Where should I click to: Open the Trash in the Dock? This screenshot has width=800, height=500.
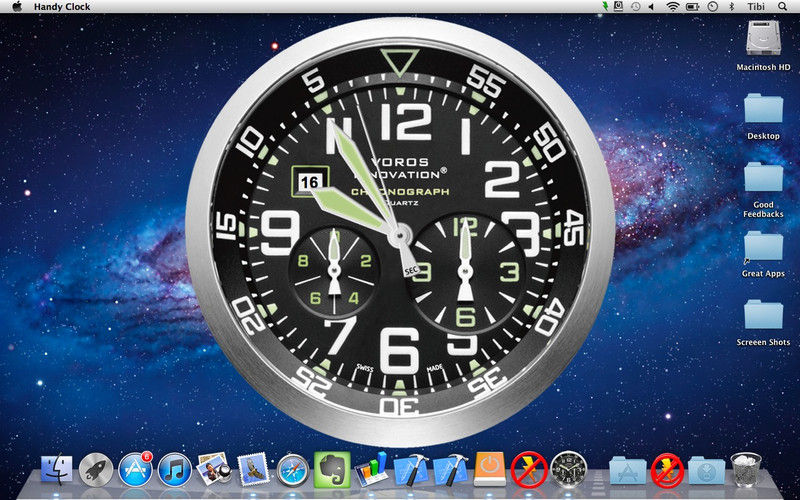pos(745,469)
